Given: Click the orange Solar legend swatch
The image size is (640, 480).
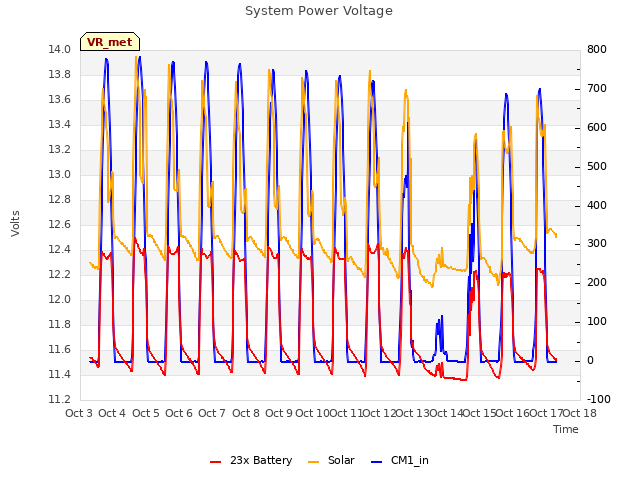Looking at the screenshot, I should click(x=313, y=462).
